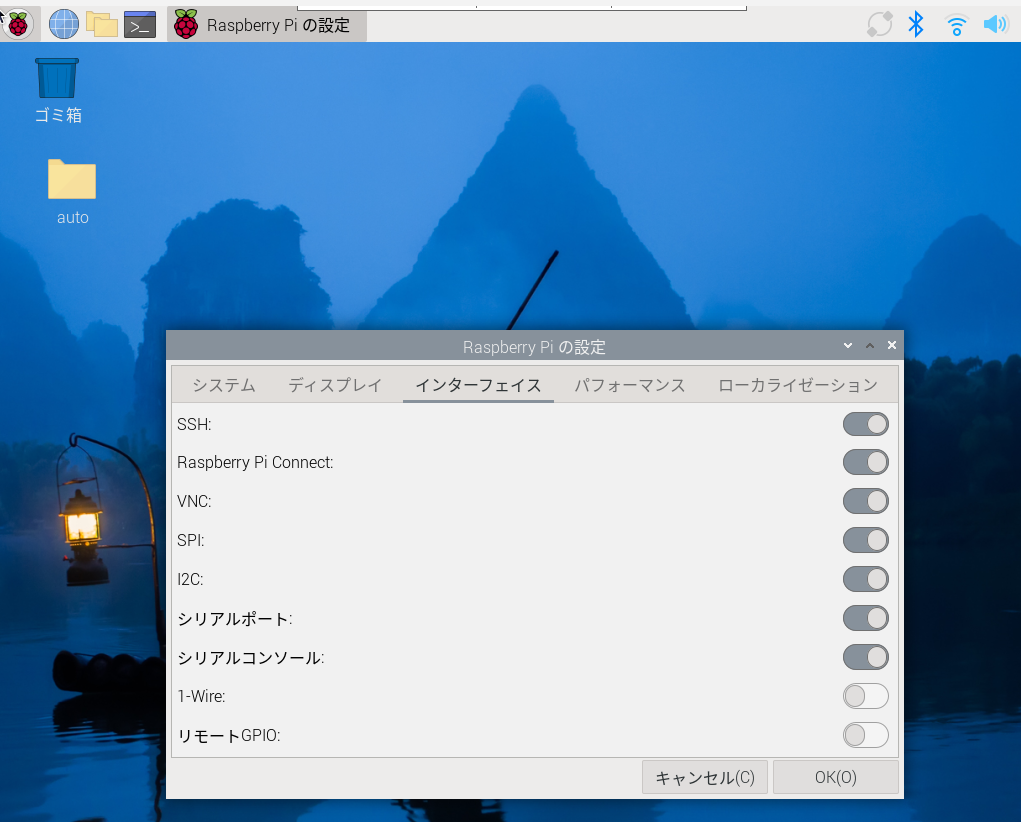Viewport: 1021px width, 822px height.
Task: Toggle the I2C interface switch
Action: (865, 579)
